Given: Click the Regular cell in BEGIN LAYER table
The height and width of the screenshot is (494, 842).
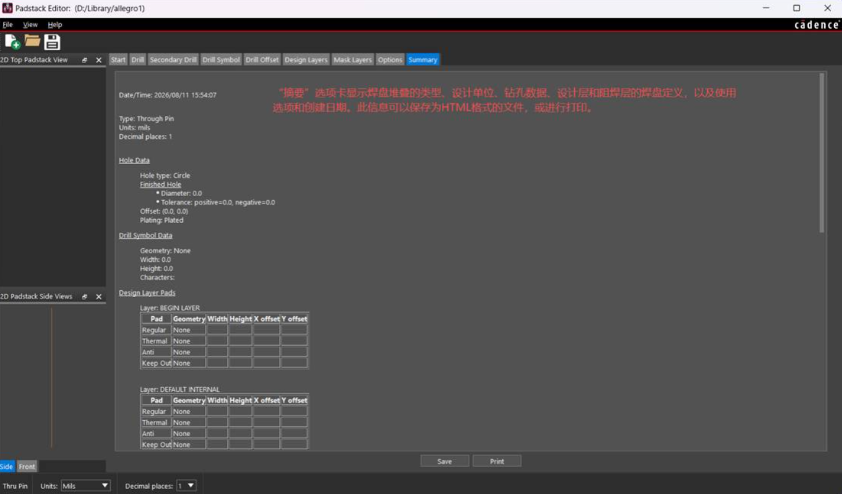Looking at the screenshot, I should pos(156,330).
